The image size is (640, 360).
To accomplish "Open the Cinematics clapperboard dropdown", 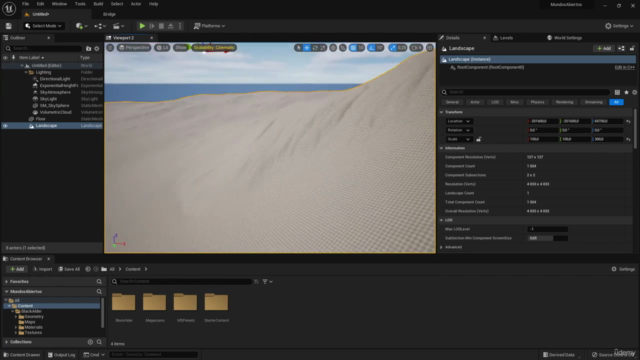I will 118,26.
